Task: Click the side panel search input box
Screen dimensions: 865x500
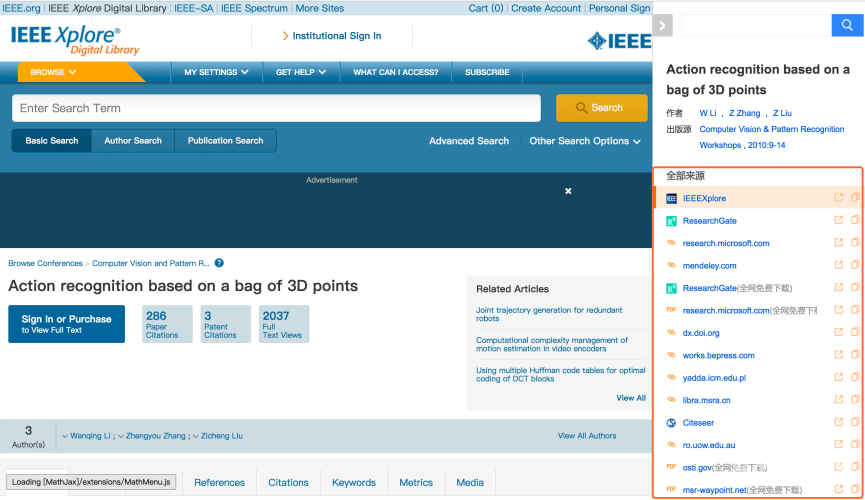Action: point(756,25)
